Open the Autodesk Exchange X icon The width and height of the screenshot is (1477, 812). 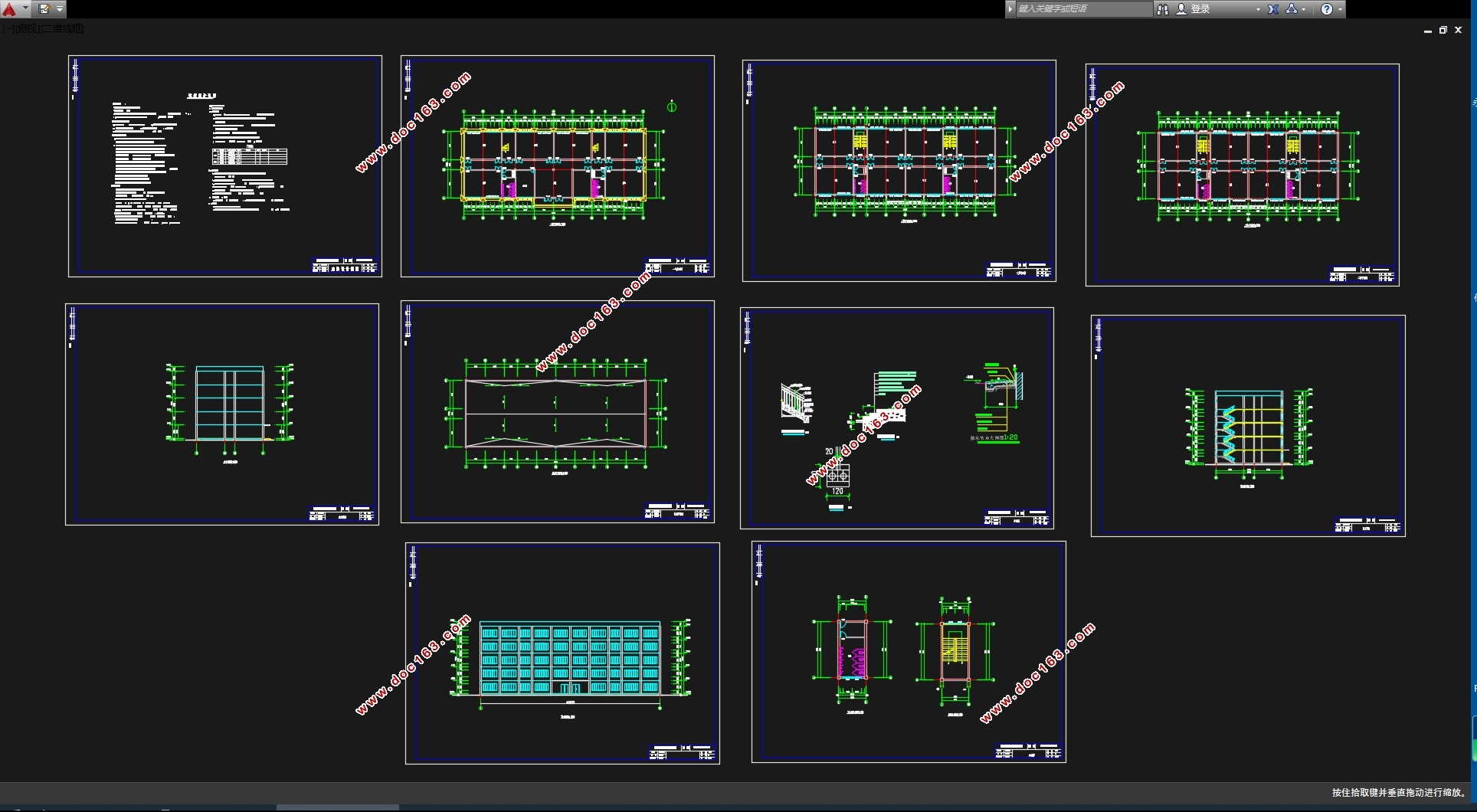pos(1273,9)
